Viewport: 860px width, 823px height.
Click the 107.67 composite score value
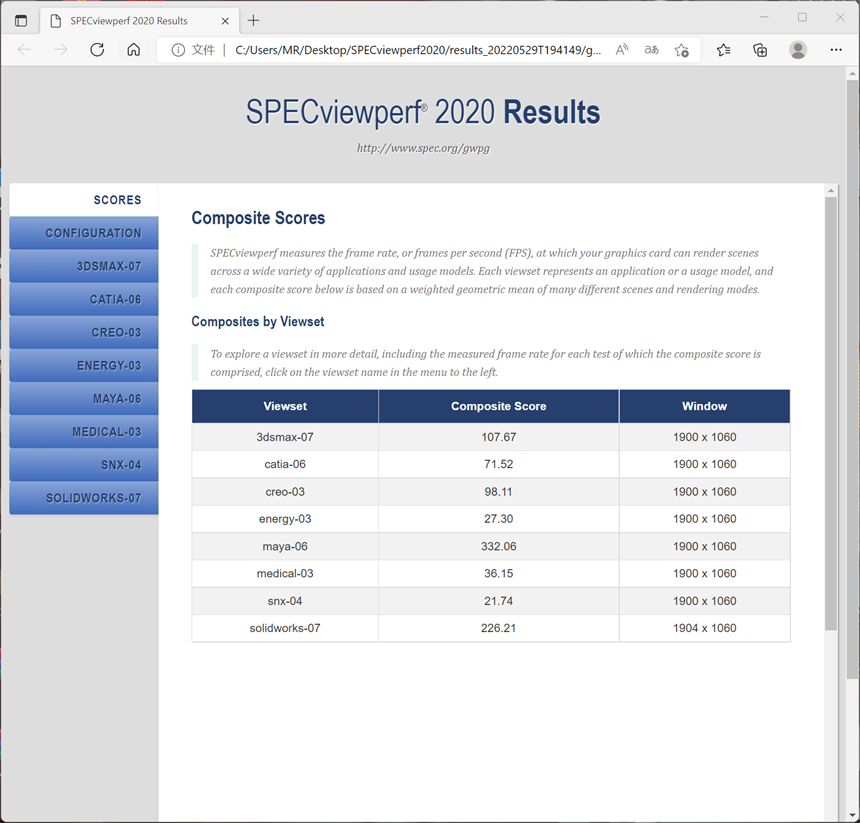499,437
